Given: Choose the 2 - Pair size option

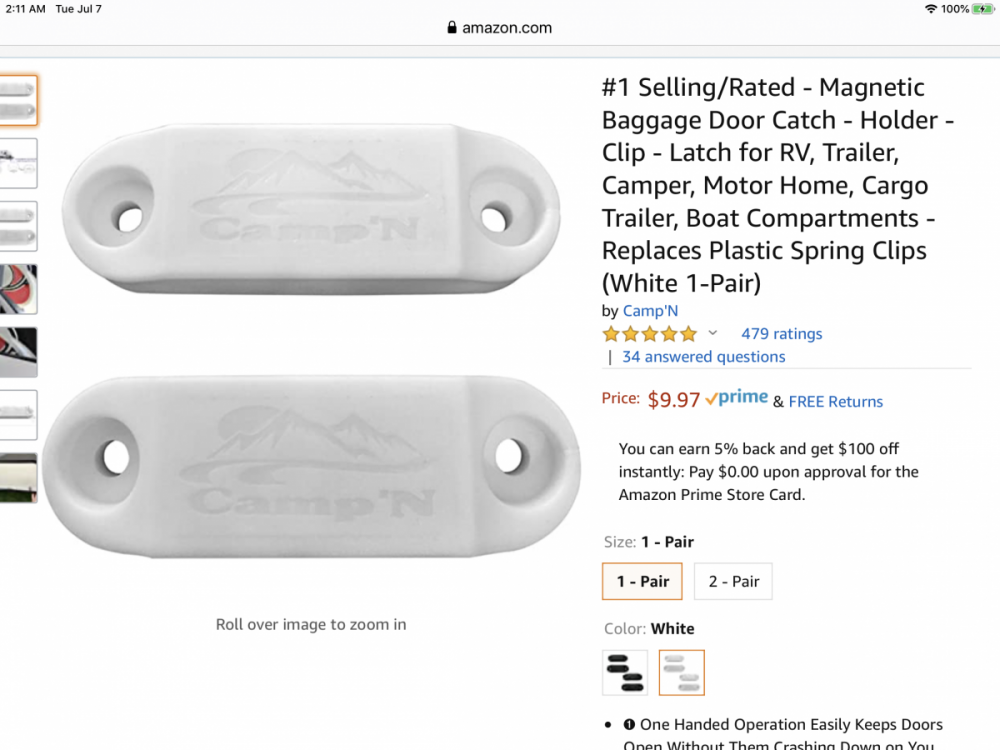Looking at the screenshot, I should [733, 581].
